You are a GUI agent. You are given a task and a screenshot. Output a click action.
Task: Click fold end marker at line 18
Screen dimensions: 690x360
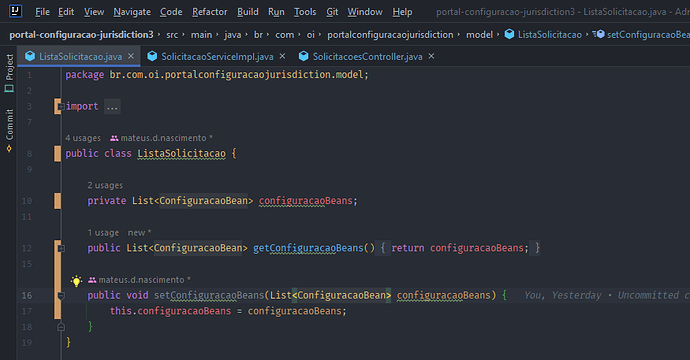coord(61,327)
